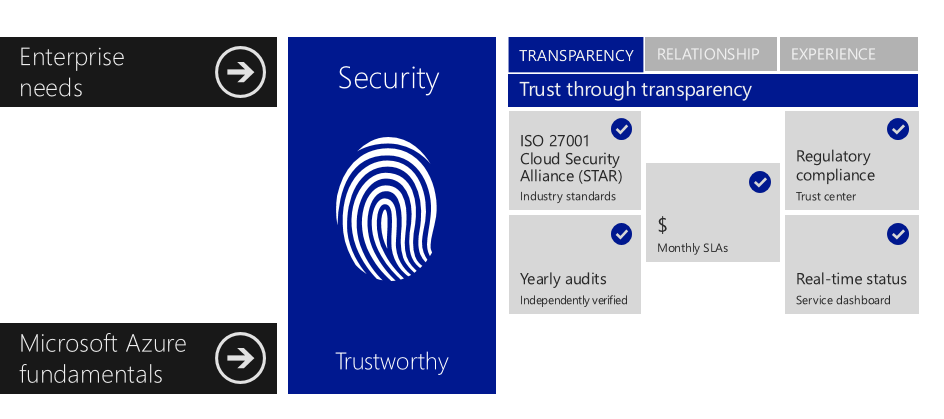
Task: Open the EXPERIENCE tab
Action: tap(848, 54)
